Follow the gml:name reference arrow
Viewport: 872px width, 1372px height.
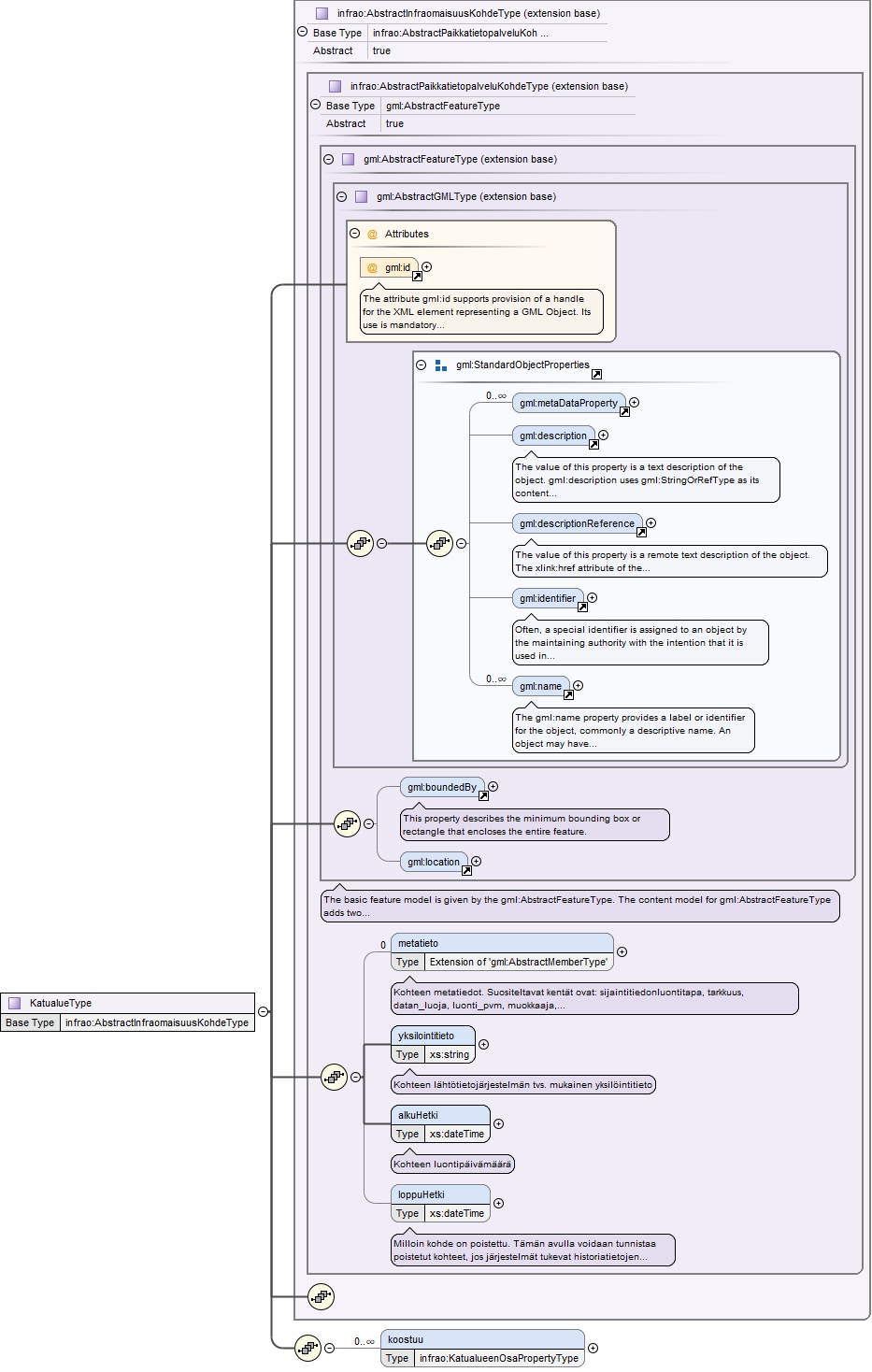(x=568, y=694)
